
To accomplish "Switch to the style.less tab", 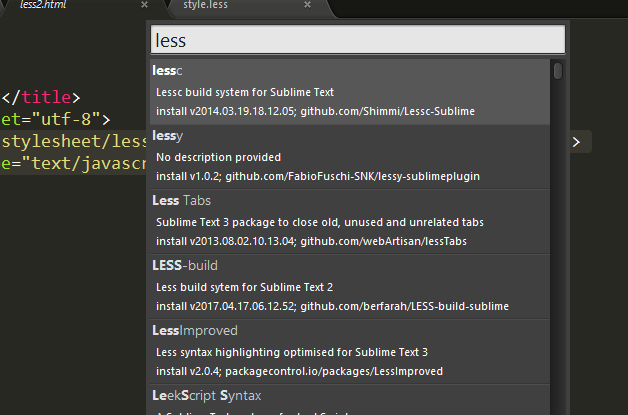I will pos(205,5).
